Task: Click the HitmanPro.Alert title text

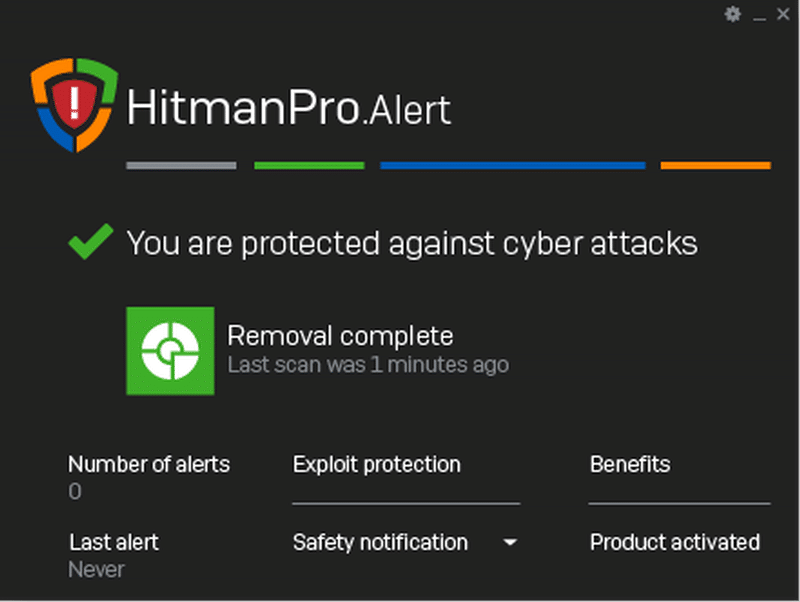Action: [290, 110]
